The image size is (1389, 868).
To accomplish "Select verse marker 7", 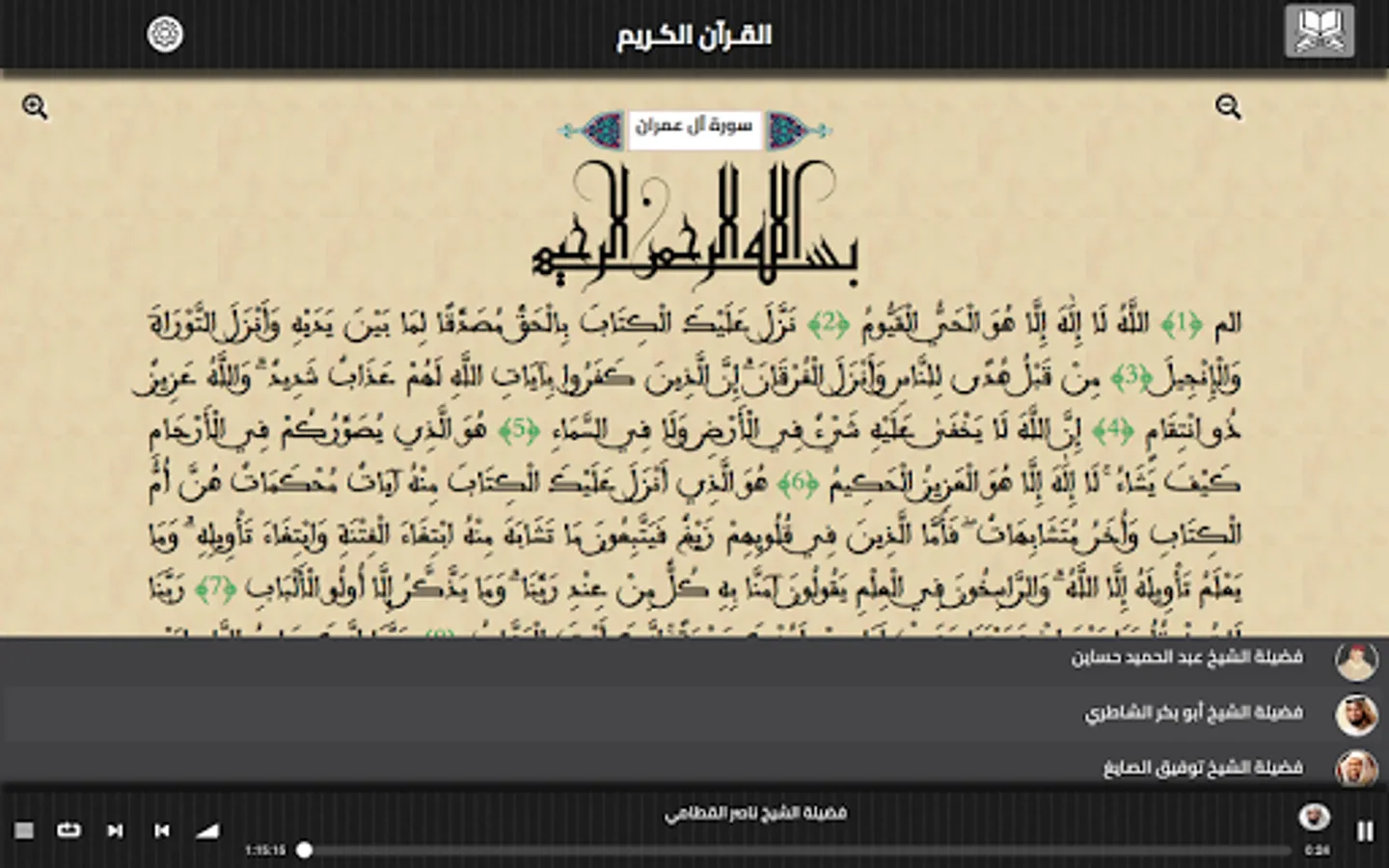I will (x=215, y=587).
